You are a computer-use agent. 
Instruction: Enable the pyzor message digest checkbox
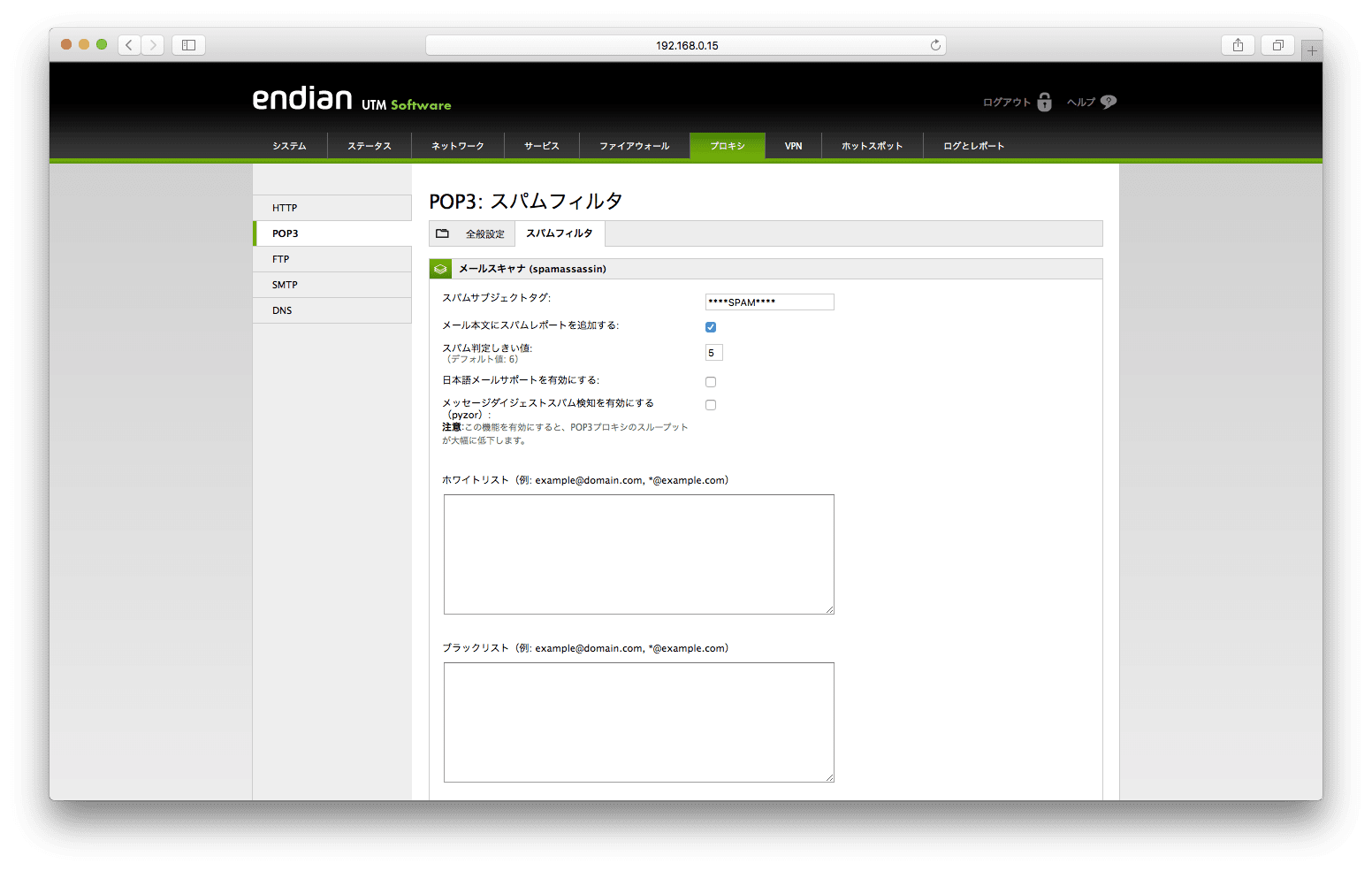pyautogui.click(x=711, y=405)
